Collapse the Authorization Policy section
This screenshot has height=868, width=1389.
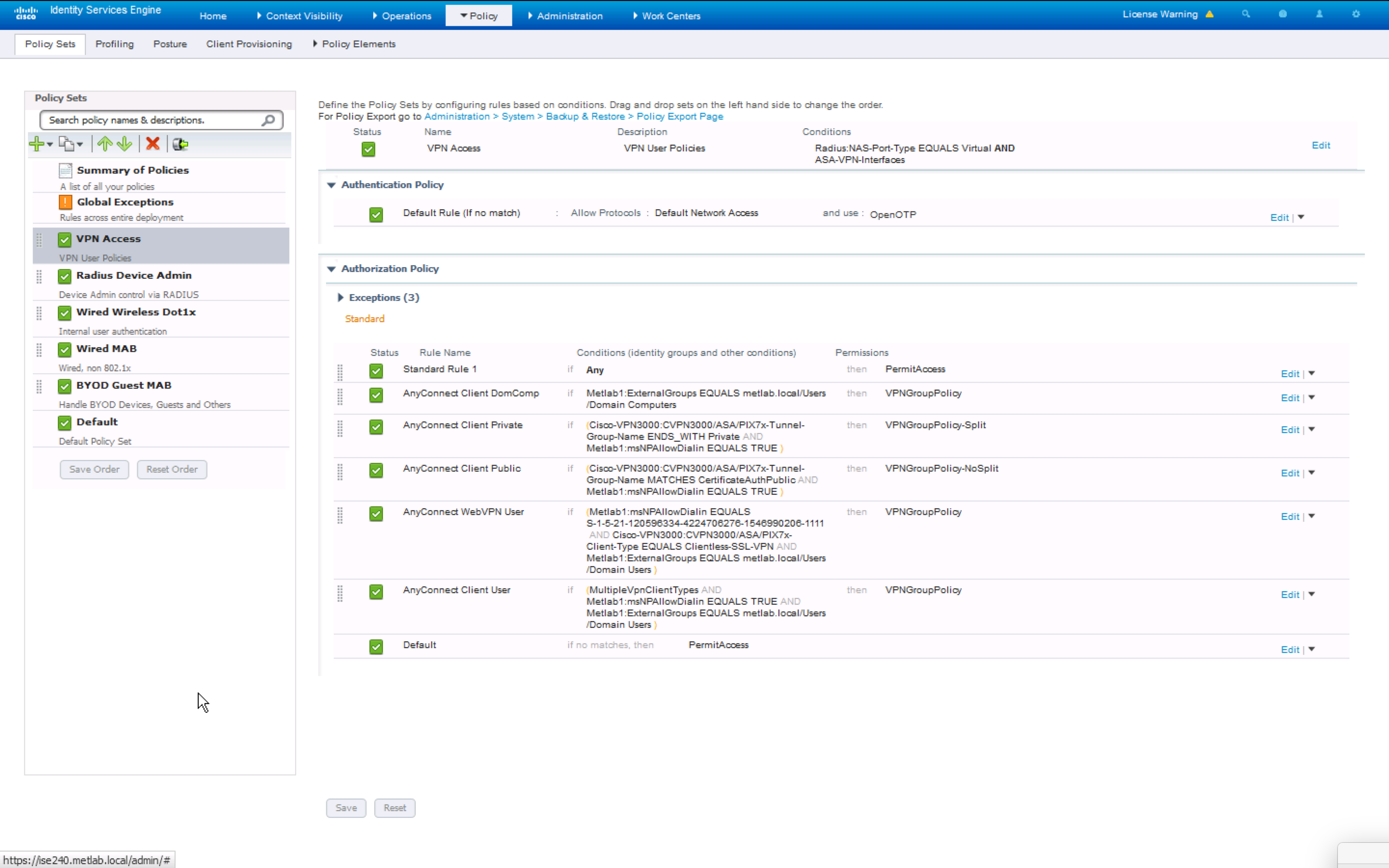pos(331,269)
